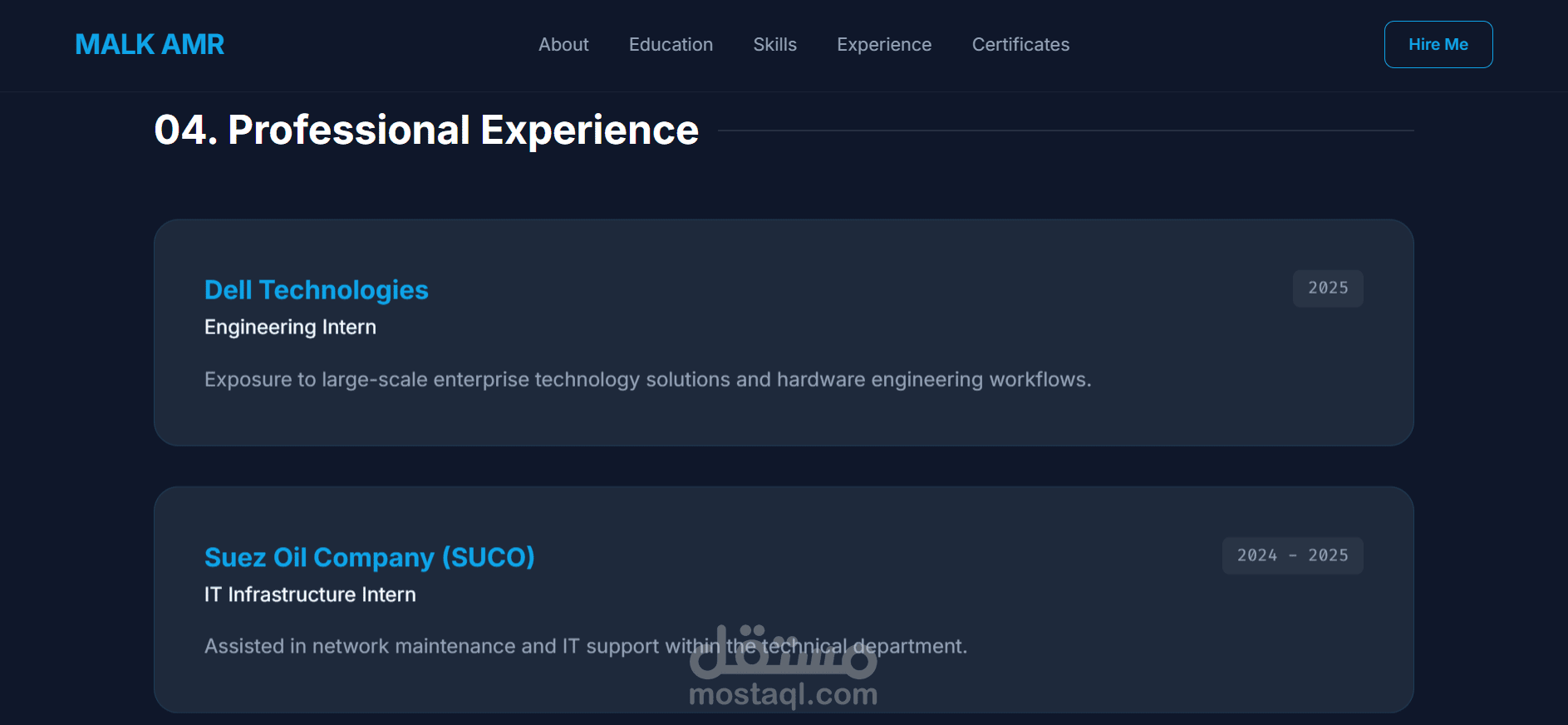
Task: Click the Engineering Intern role text
Action: pyautogui.click(x=290, y=328)
